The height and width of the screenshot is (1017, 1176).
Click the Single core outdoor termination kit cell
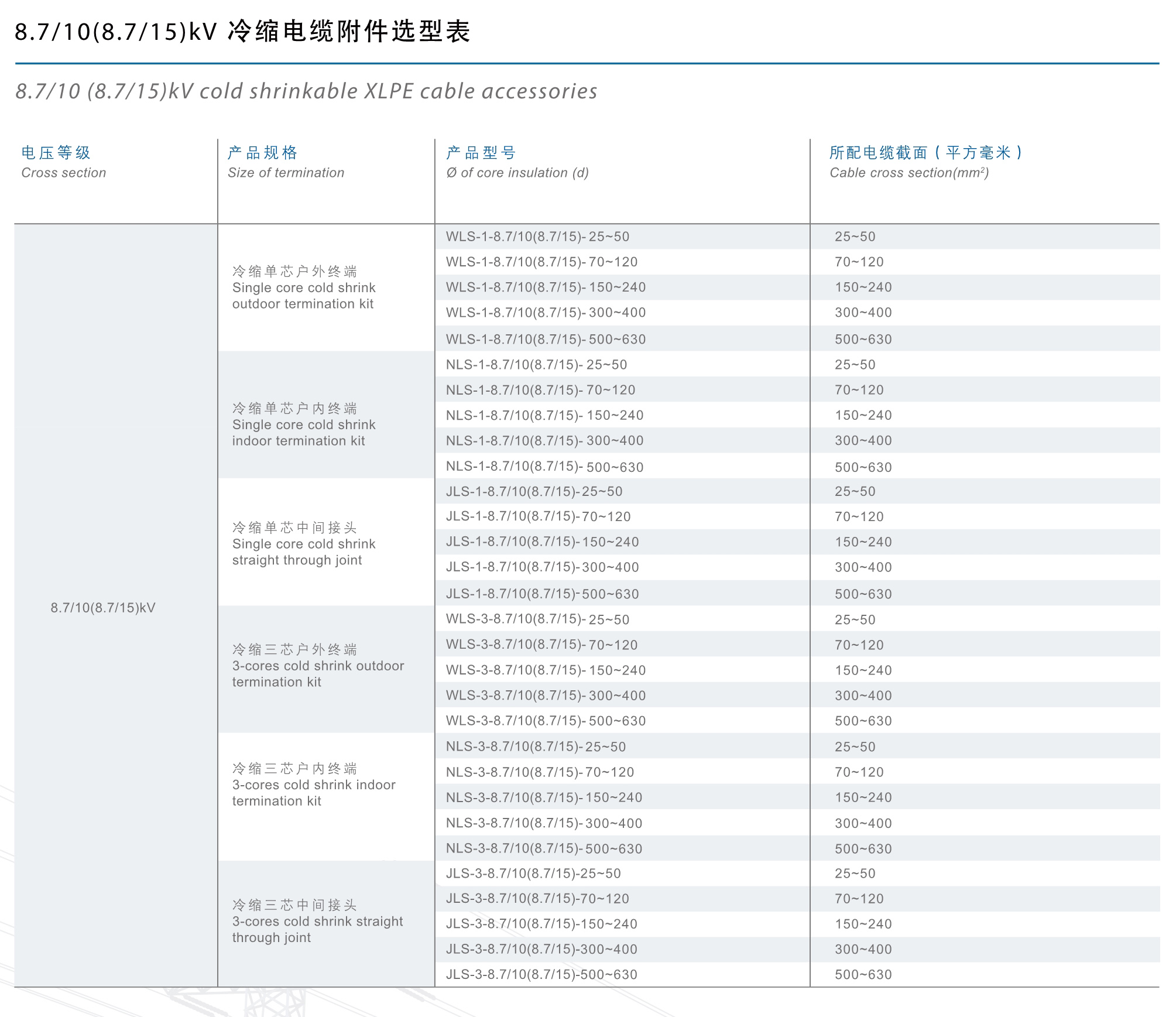303,287
